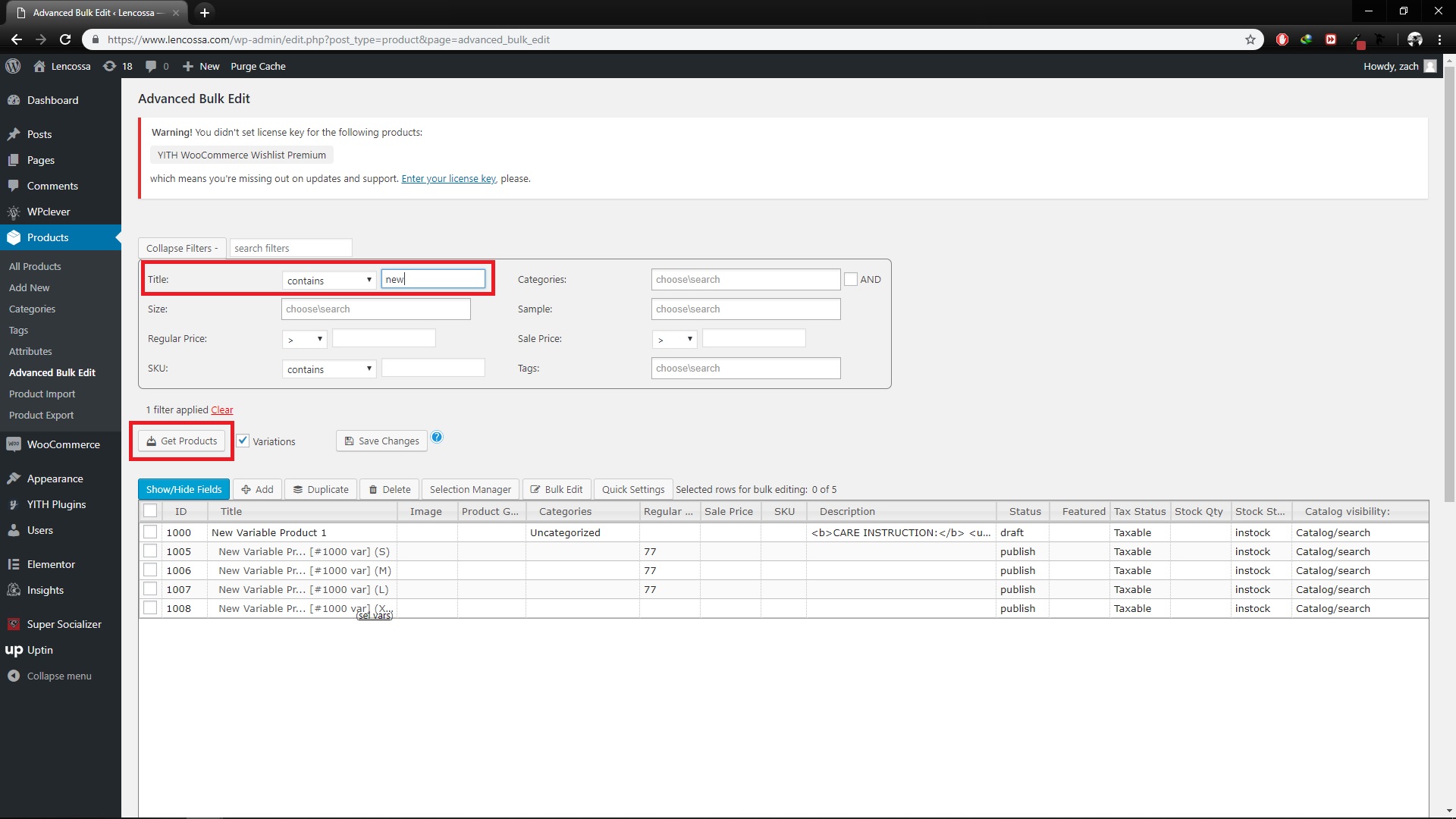Bookmark this page with star icon

tap(1250, 39)
